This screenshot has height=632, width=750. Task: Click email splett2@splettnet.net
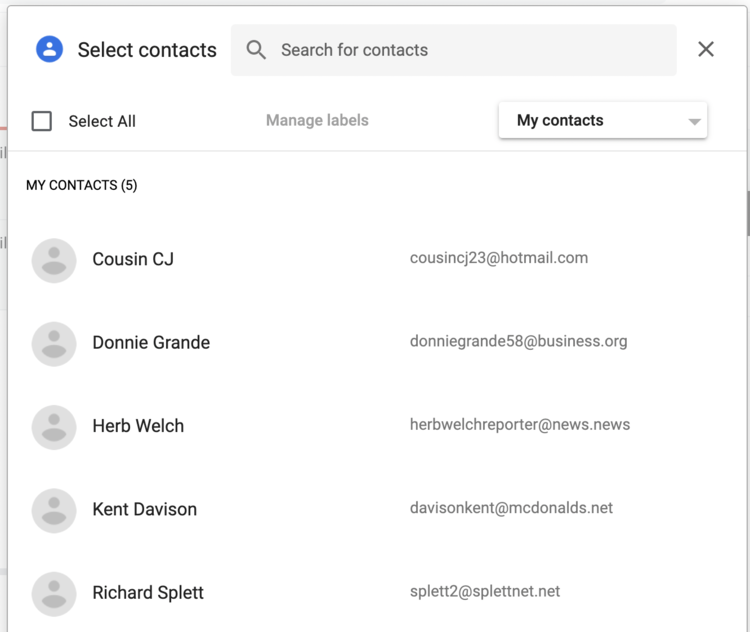(x=485, y=591)
